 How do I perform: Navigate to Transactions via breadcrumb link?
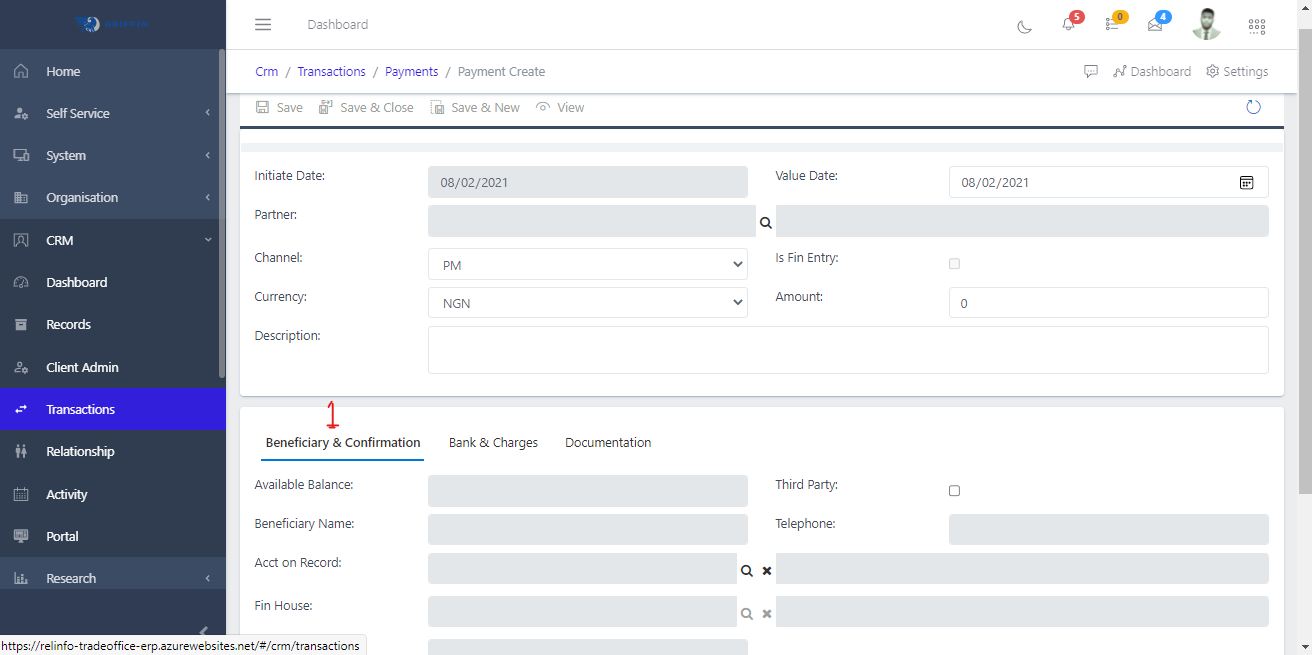click(331, 71)
